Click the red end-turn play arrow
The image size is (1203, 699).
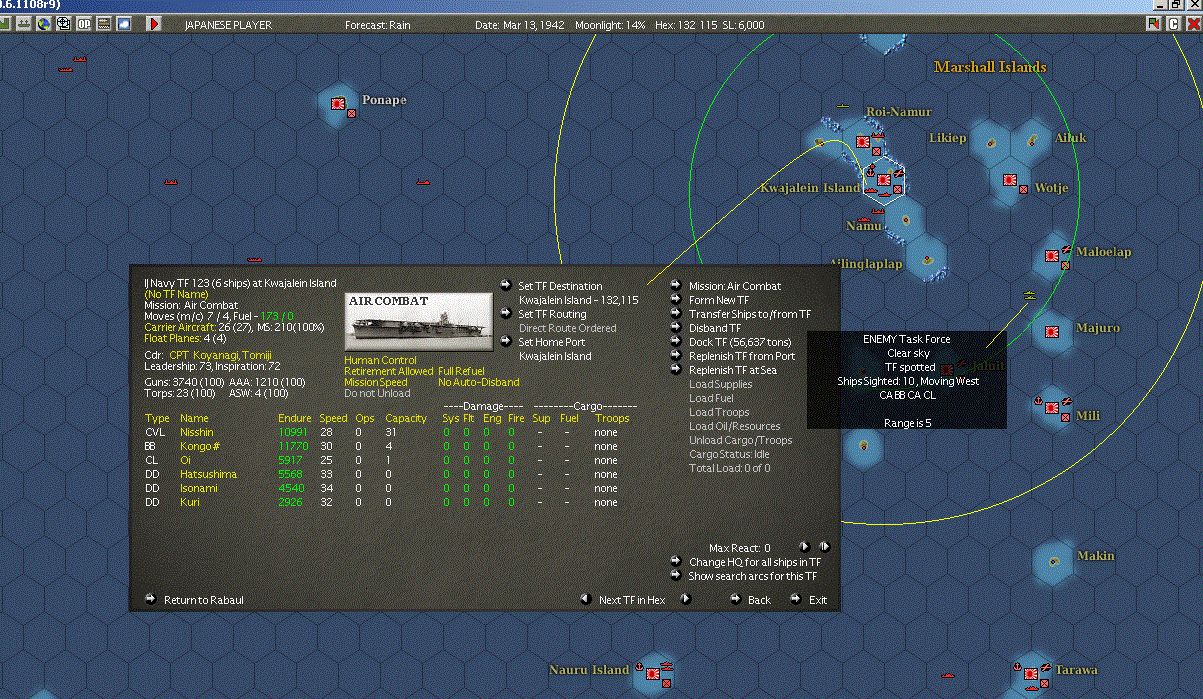click(x=154, y=23)
